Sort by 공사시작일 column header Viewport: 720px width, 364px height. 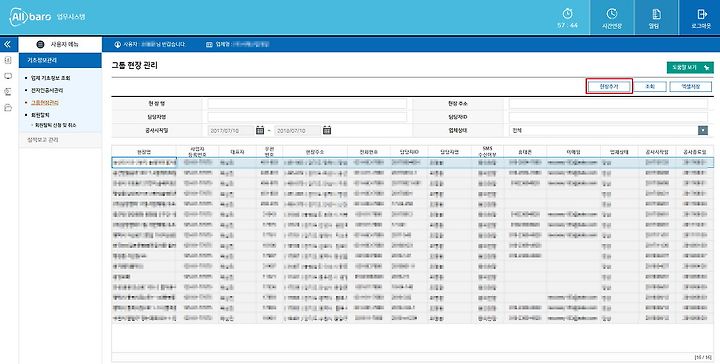point(657,151)
